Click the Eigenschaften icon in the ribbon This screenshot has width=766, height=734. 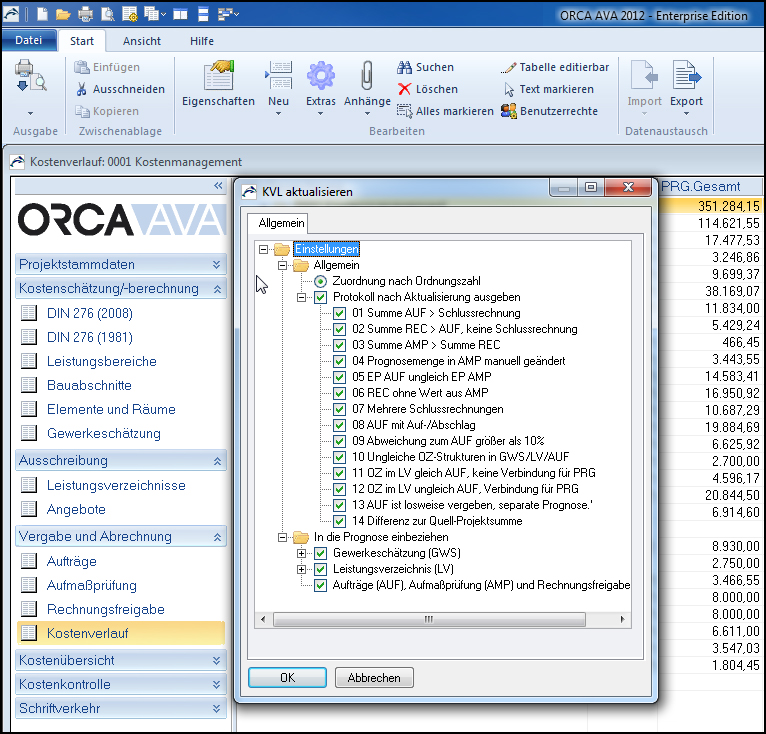218,77
